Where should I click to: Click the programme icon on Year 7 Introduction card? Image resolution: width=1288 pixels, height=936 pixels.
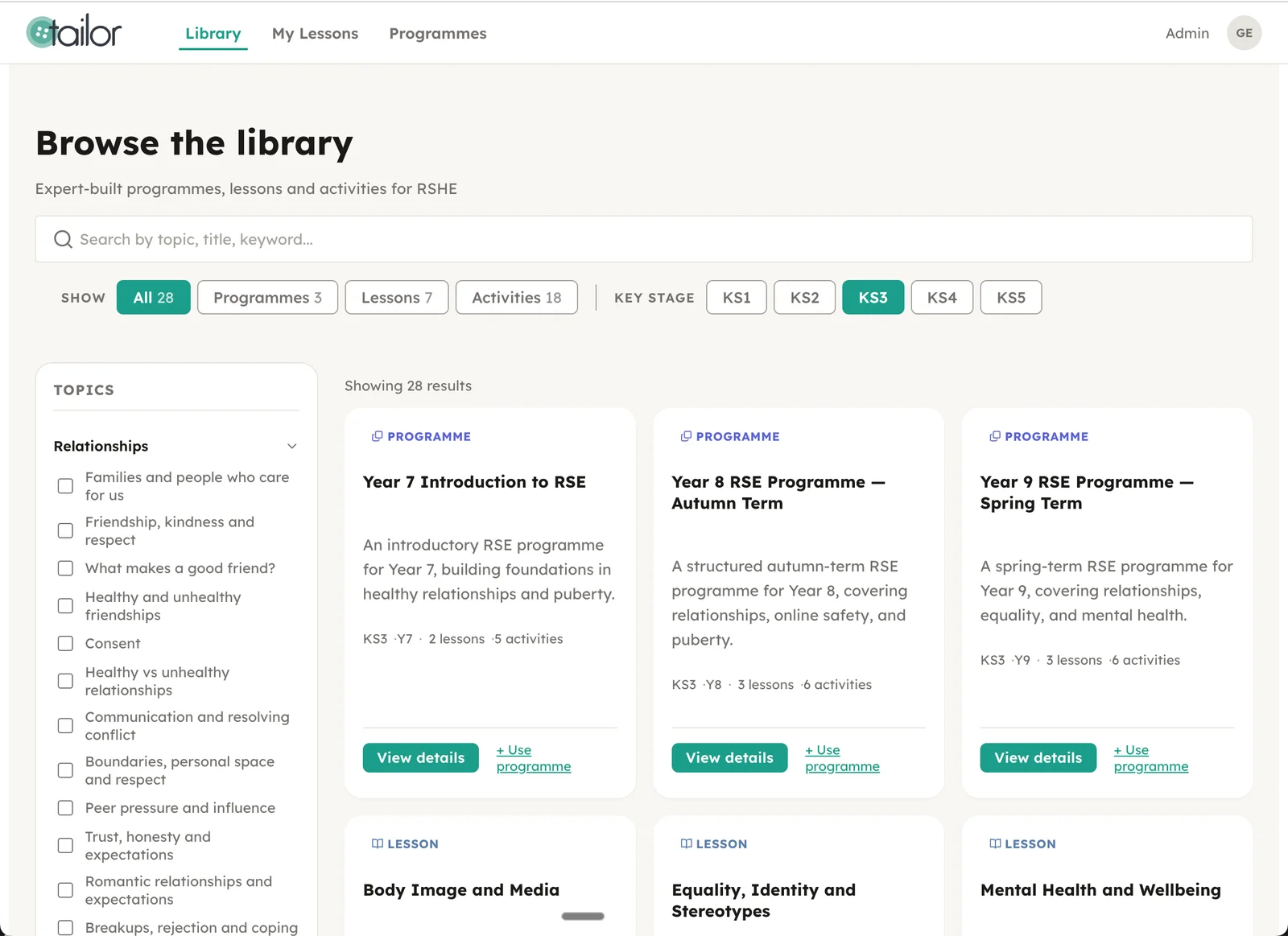click(x=377, y=436)
